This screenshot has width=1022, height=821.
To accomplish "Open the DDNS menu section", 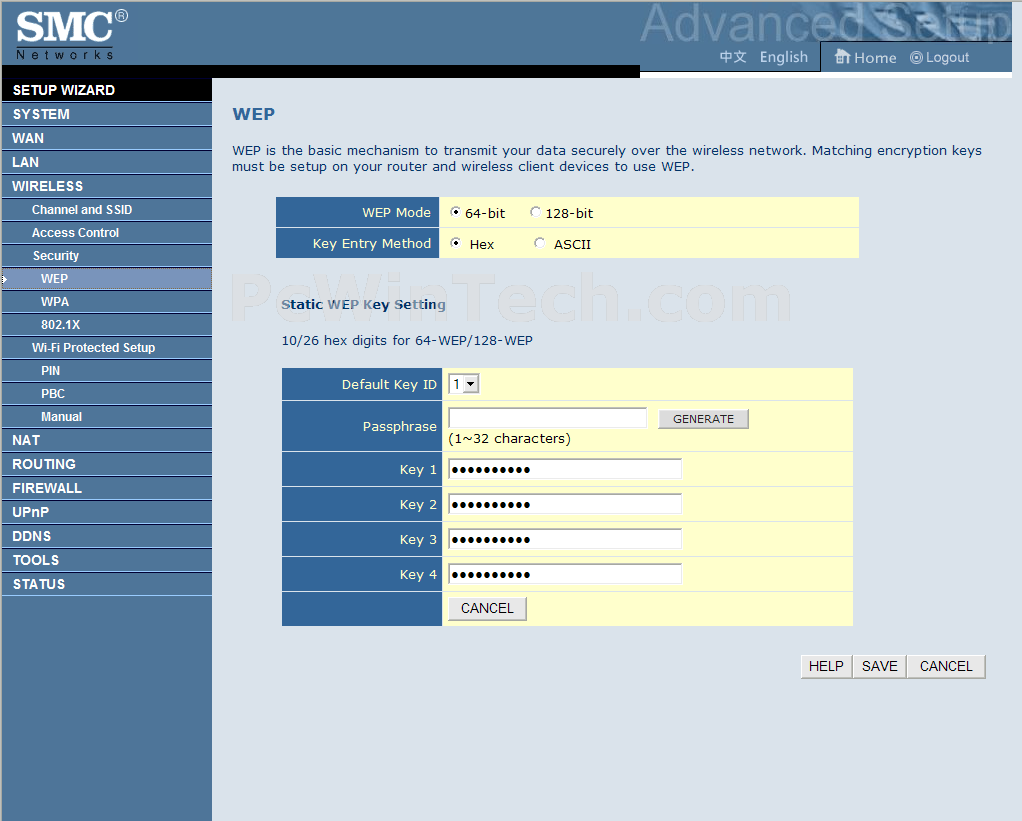I will (107, 536).
